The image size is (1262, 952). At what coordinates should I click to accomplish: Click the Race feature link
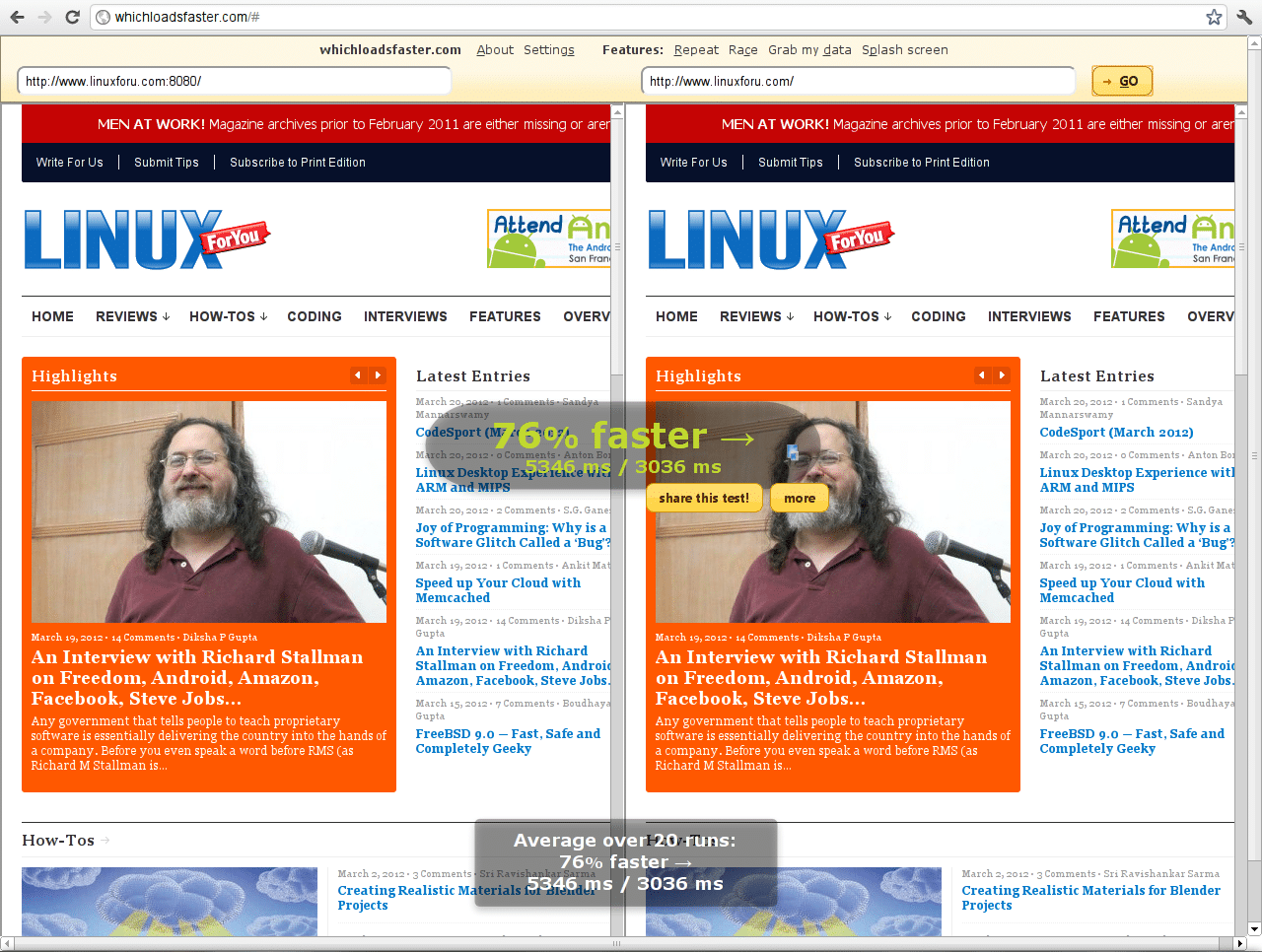click(742, 50)
